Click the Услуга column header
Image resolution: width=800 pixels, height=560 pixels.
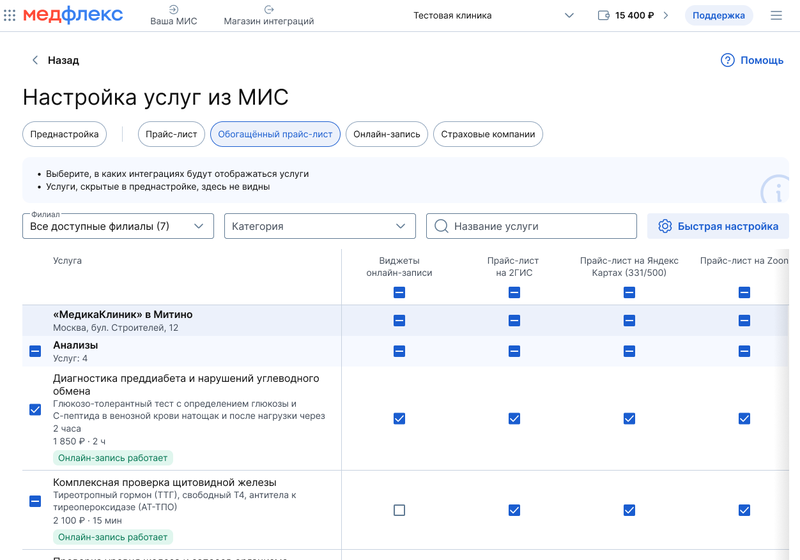pos(67,260)
